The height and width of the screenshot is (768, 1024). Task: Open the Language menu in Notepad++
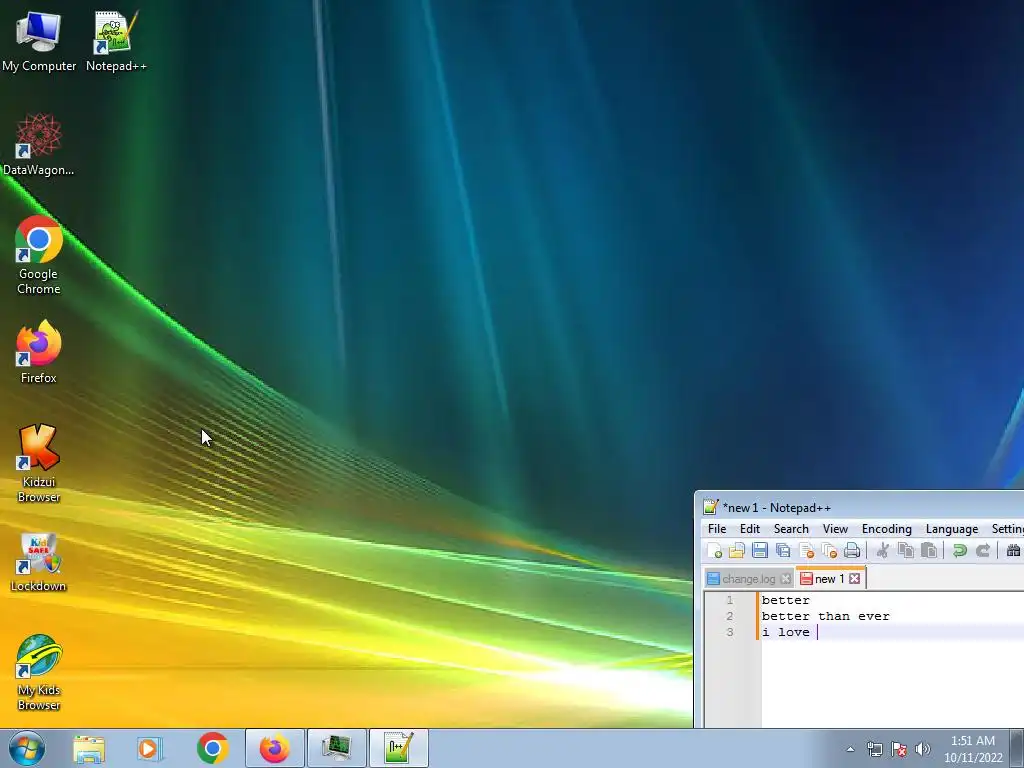pyautogui.click(x=952, y=529)
